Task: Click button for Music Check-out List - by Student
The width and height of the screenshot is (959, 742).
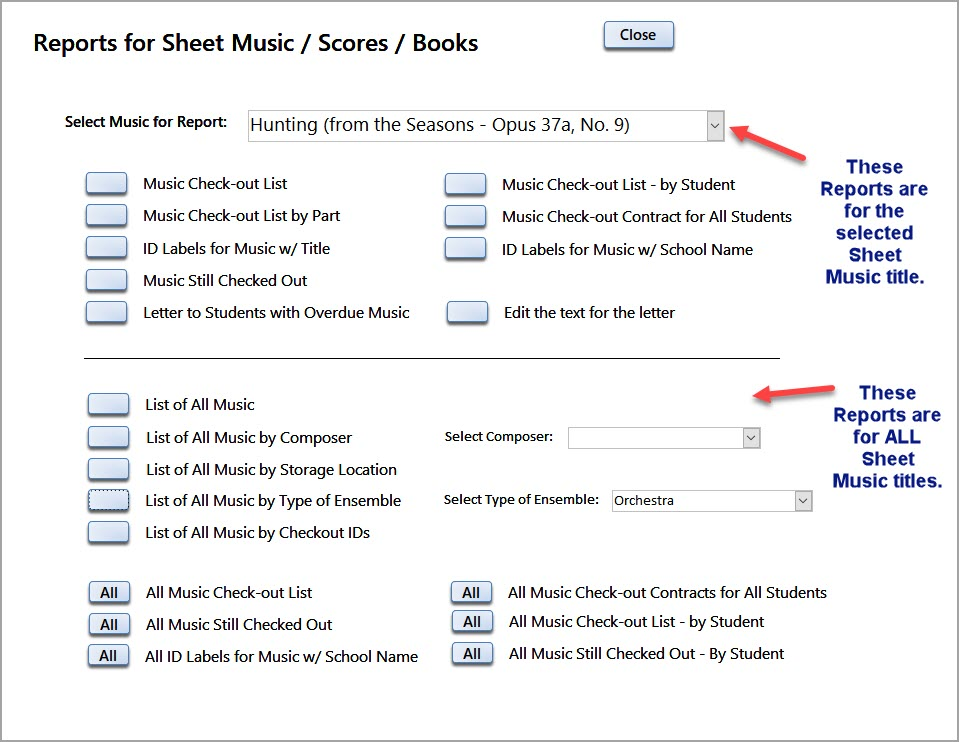Action: [x=465, y=184]
